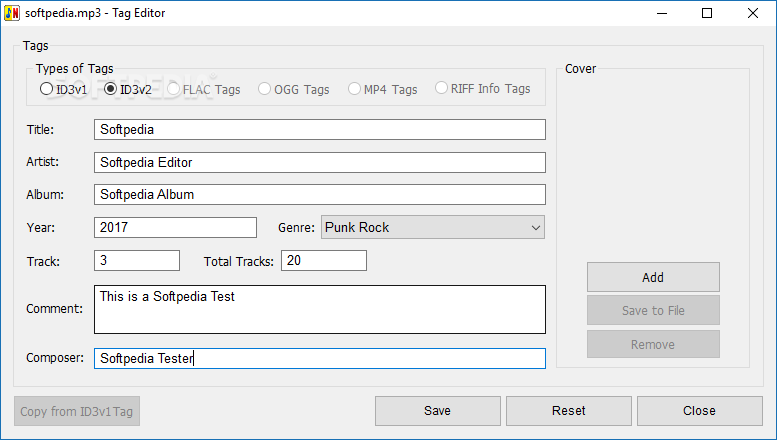
Task: Focus the Year field showing 2017
Action: click(x=175, y=227)
